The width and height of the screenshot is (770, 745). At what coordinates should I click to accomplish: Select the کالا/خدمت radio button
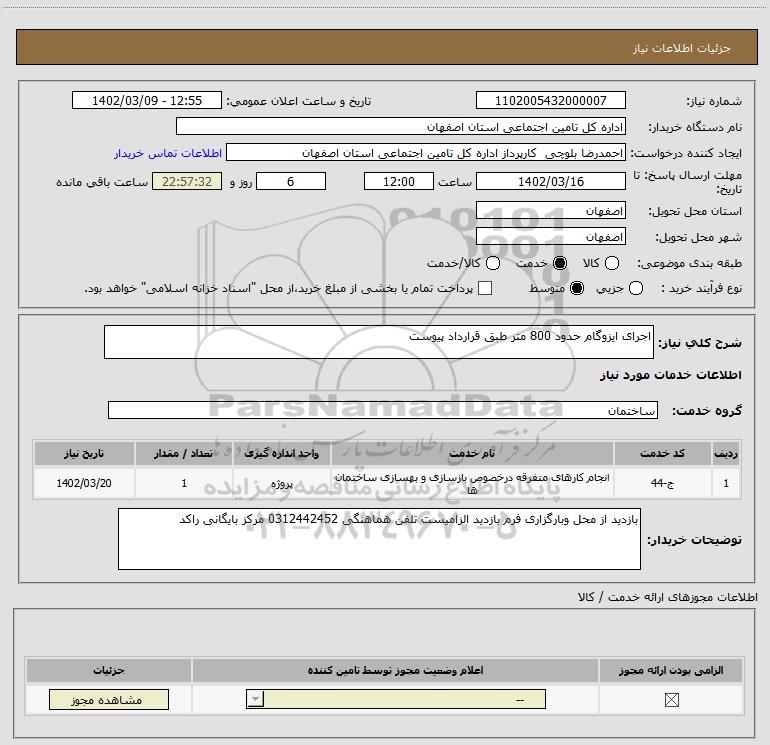pyautogui.click(x=493, y=263)
